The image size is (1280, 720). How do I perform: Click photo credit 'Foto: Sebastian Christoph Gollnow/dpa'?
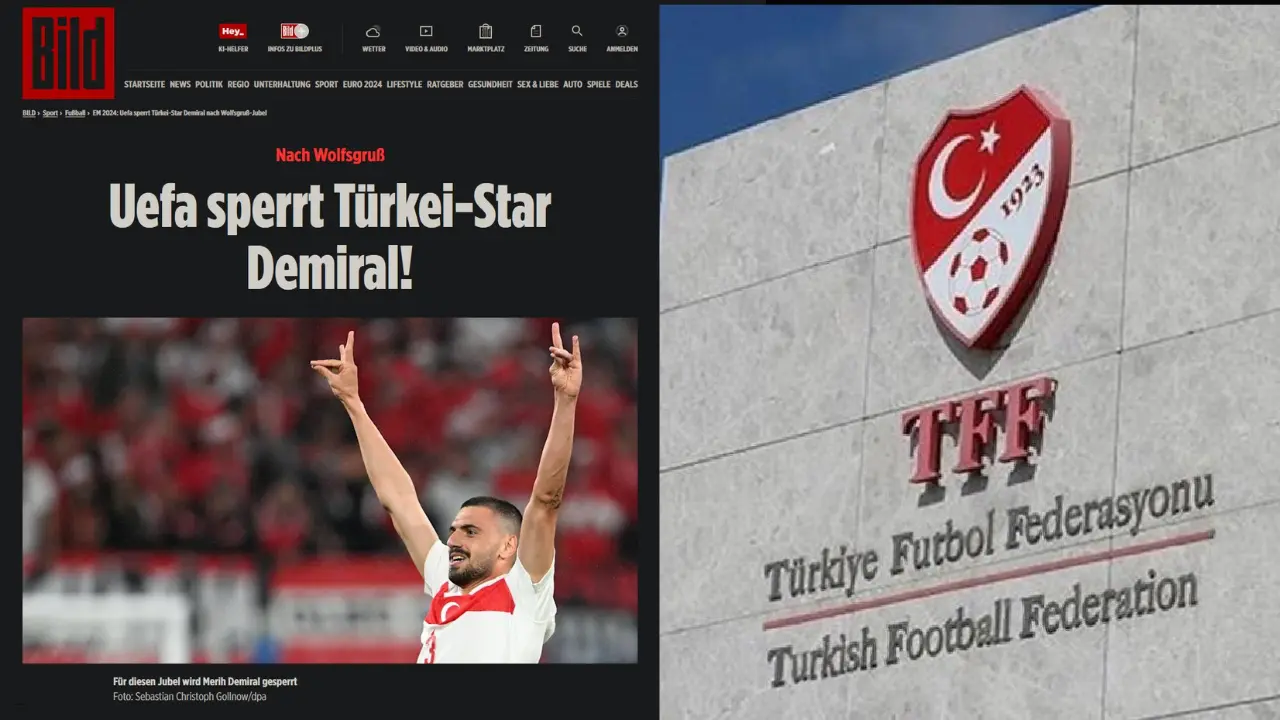(x=190, y=697)
